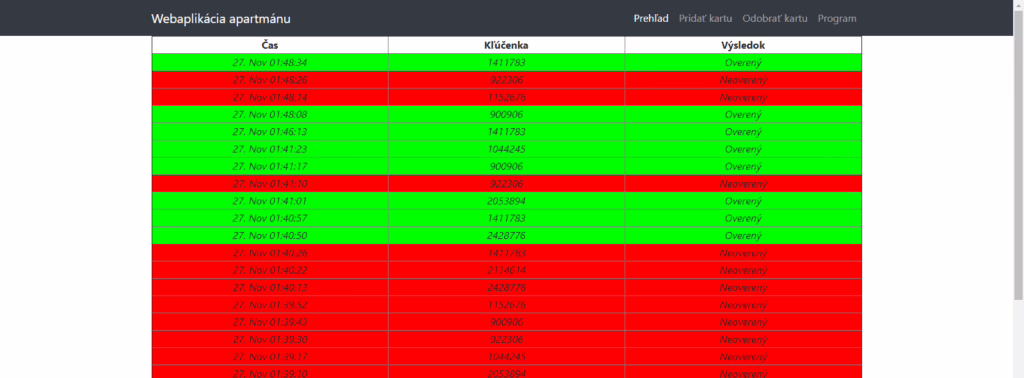This screenshot has height=378, width=1024.
Task: Open the Program navigation link
Action: 837,18
